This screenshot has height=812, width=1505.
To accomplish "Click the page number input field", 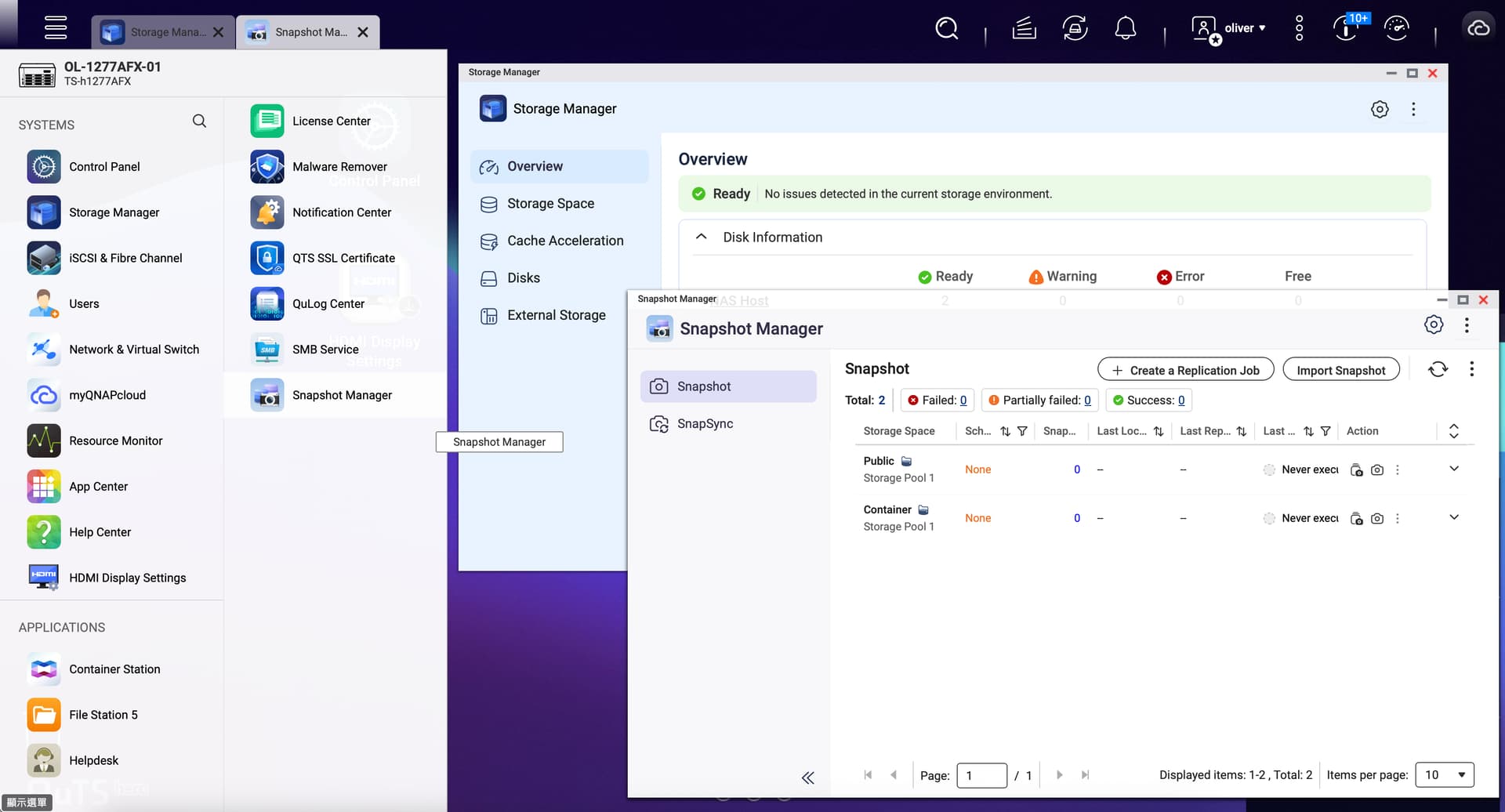I will click(981, 775).
